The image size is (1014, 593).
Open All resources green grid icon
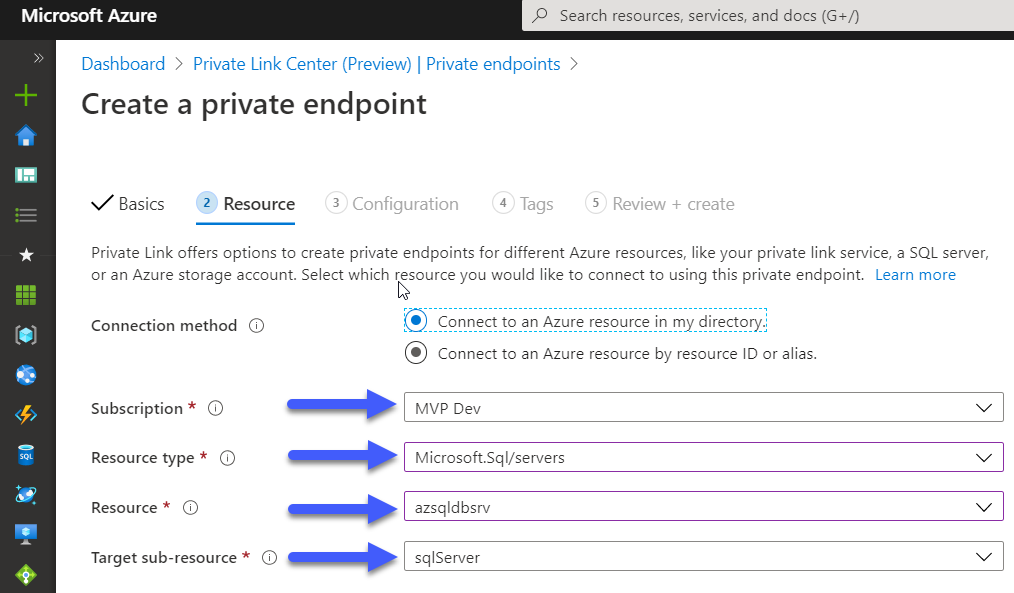coord(26,295)
